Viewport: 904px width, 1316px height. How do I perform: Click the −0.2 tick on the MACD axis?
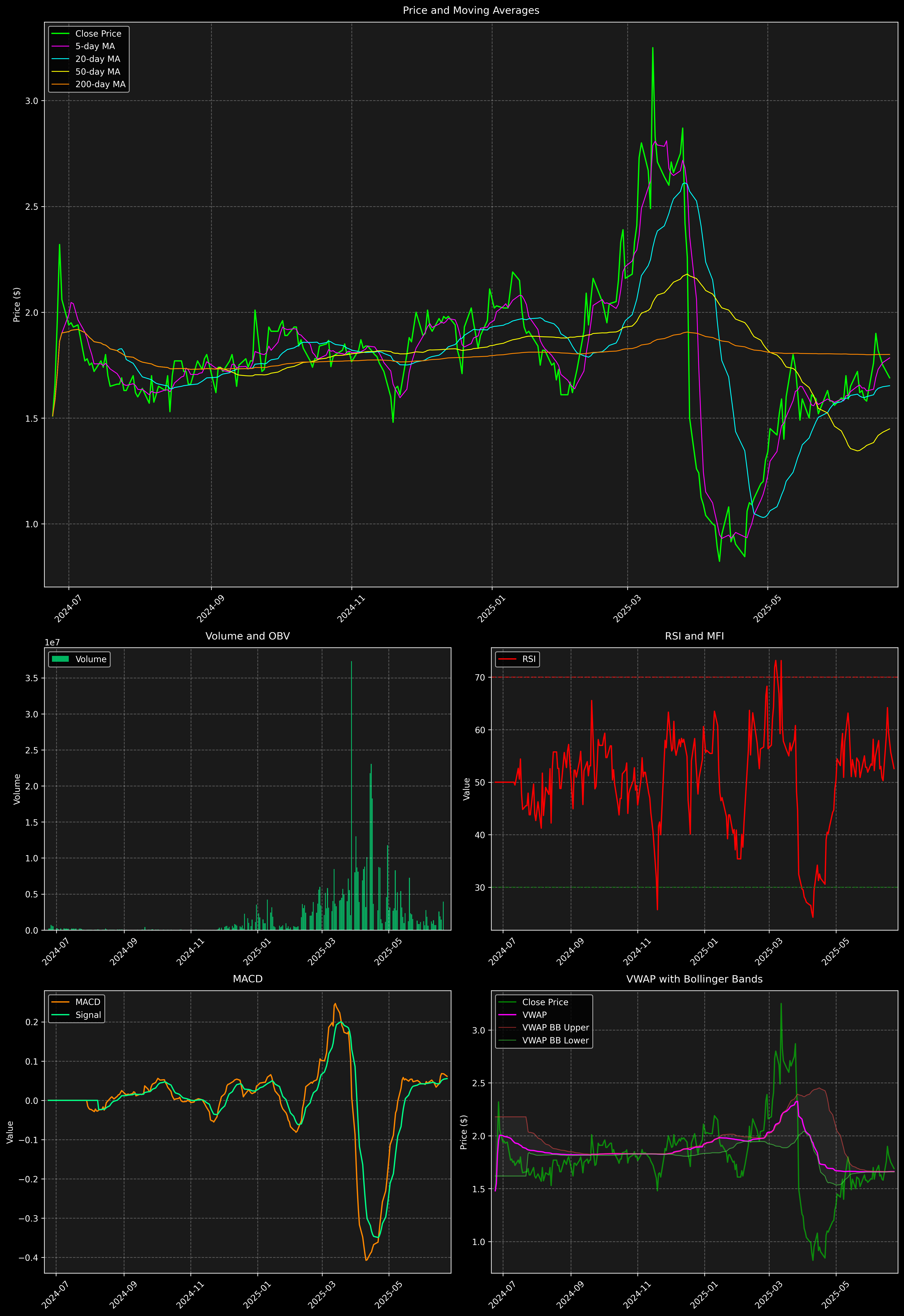[28, 1179]
